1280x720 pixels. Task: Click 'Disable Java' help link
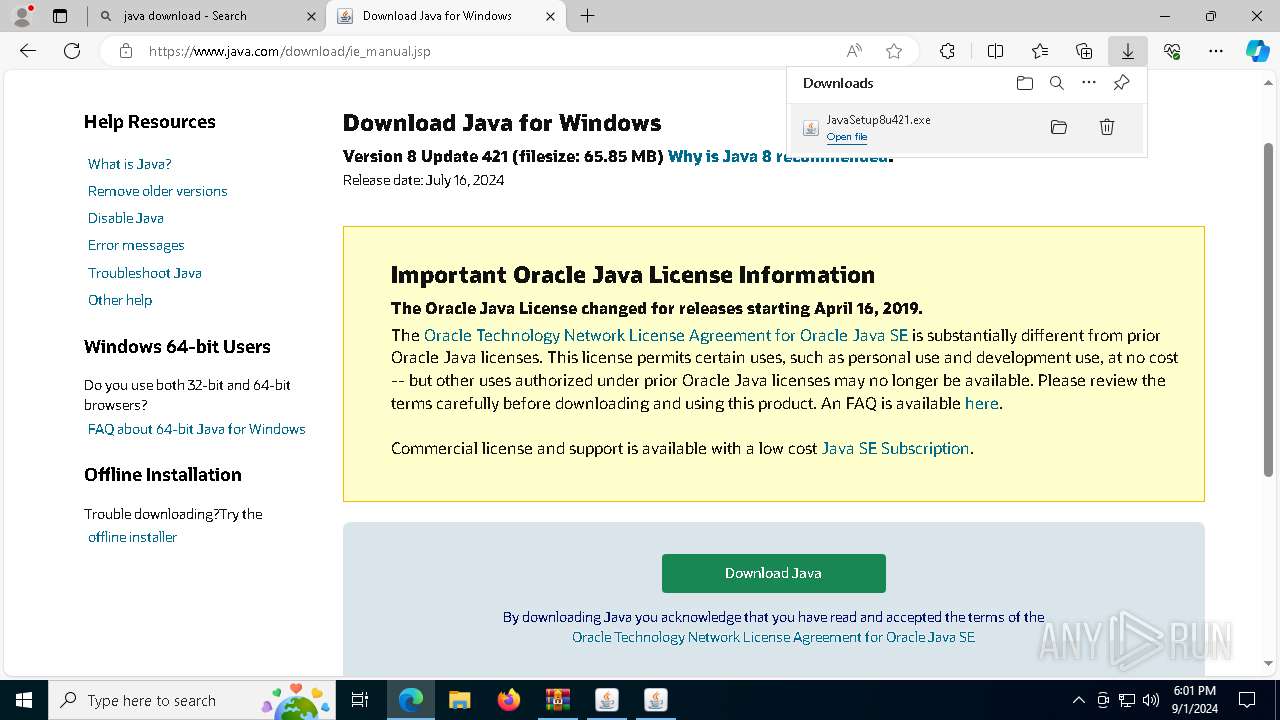[126, 218]
